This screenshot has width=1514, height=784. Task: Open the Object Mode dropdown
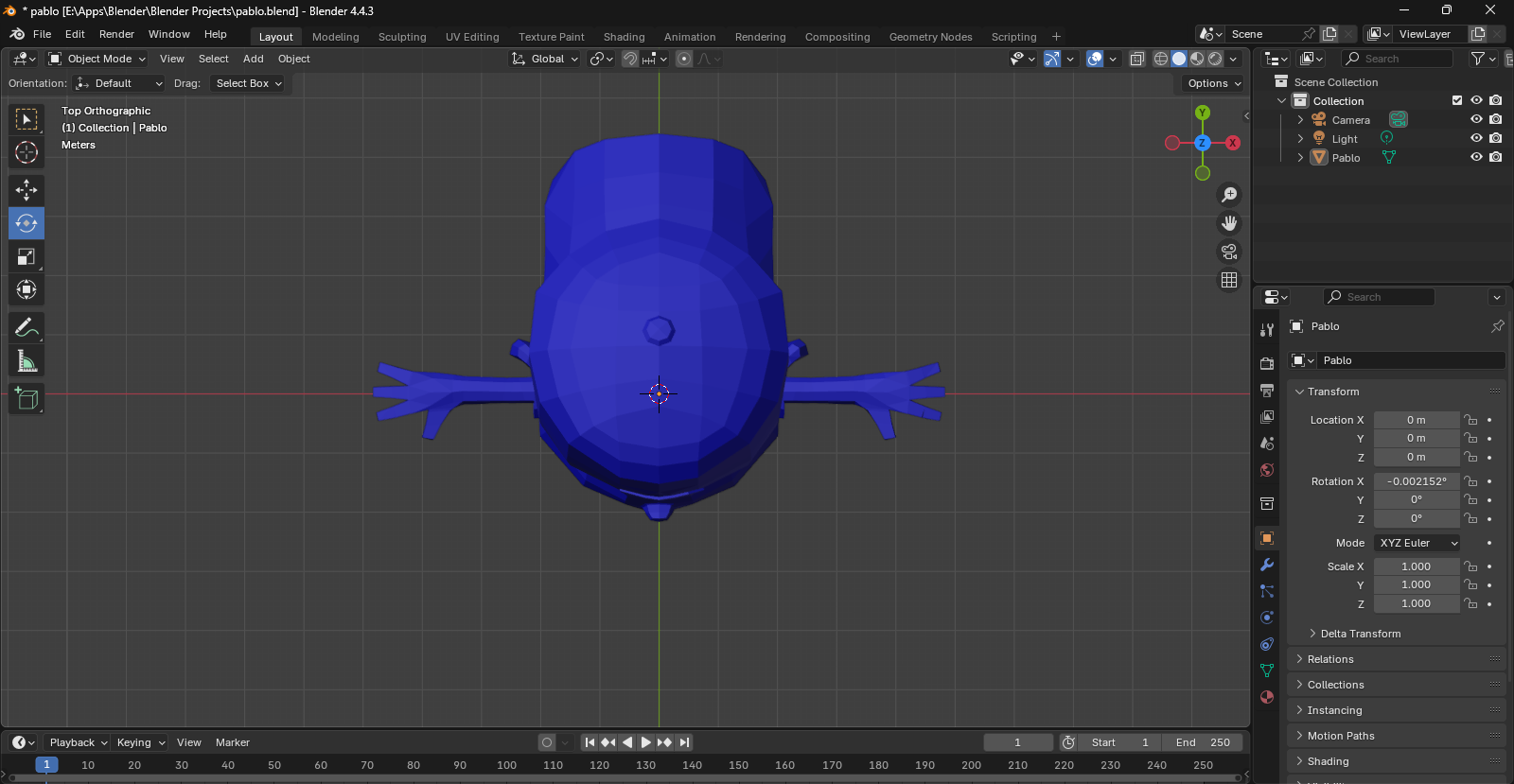pos(97,59)
